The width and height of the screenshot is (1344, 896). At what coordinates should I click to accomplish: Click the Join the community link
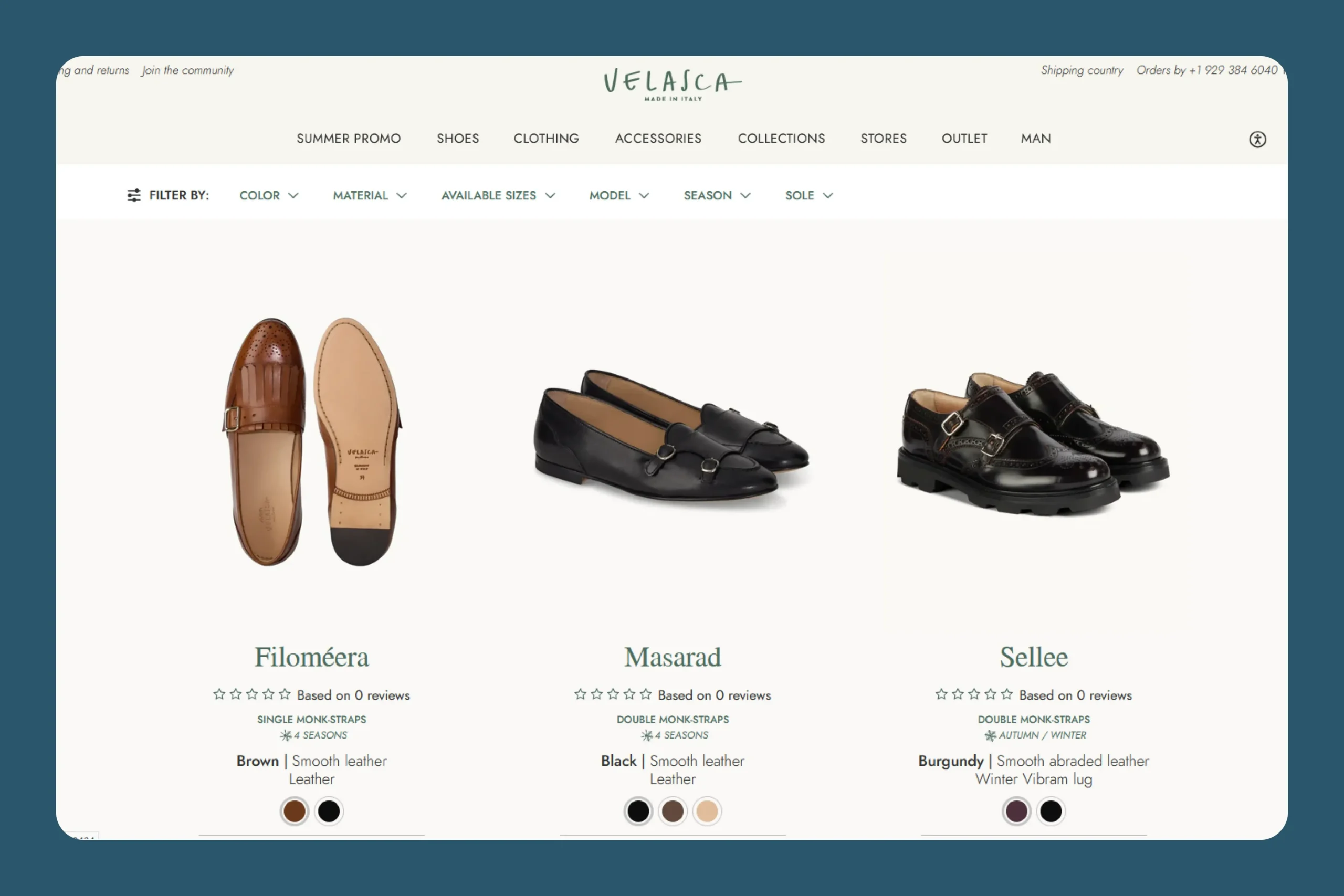point(188,70)
